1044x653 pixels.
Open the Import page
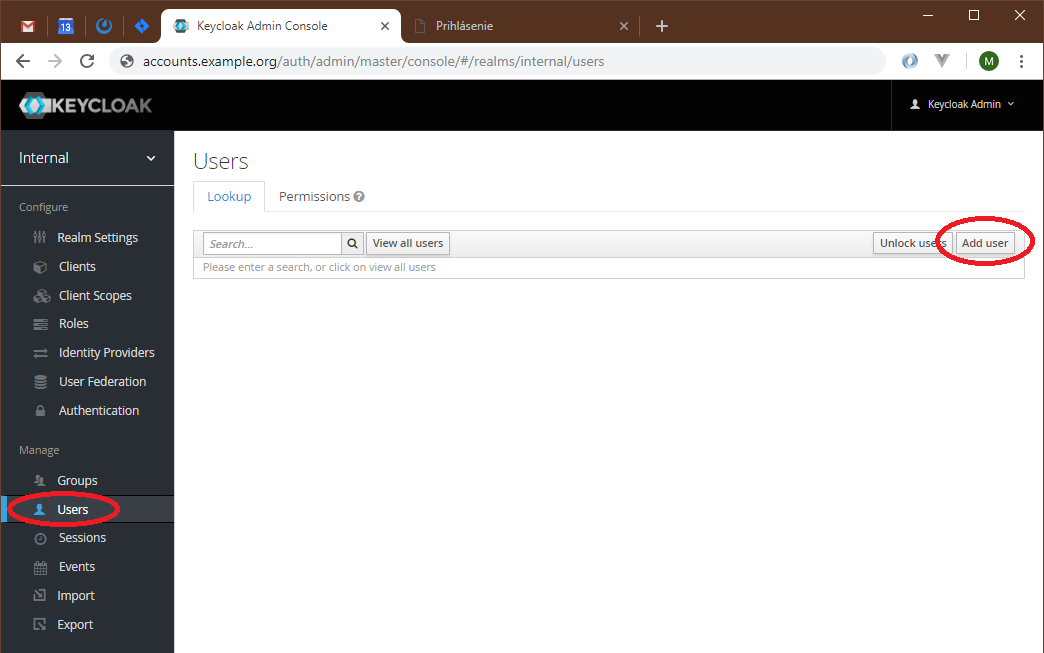point(76,596)
